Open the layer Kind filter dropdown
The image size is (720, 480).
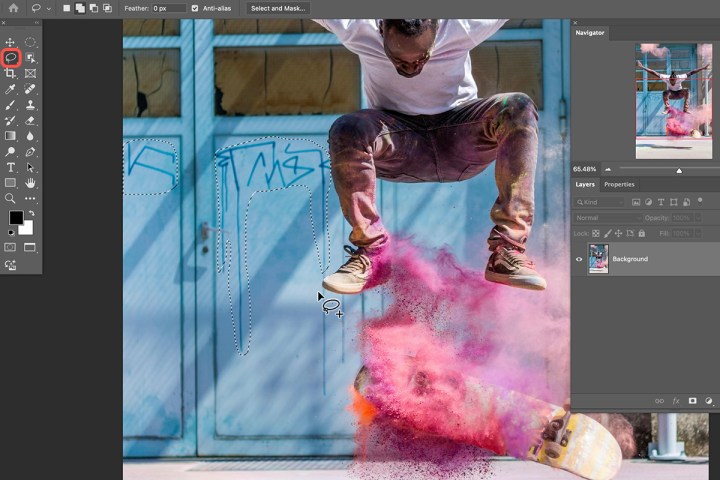coord(600,202)
